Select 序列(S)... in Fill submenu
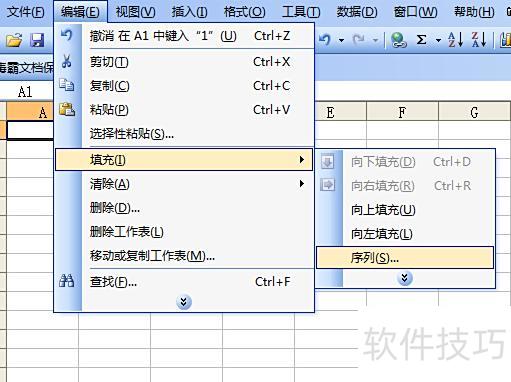The width and height of the screenshot is (511, 382). tap(405, 258)
